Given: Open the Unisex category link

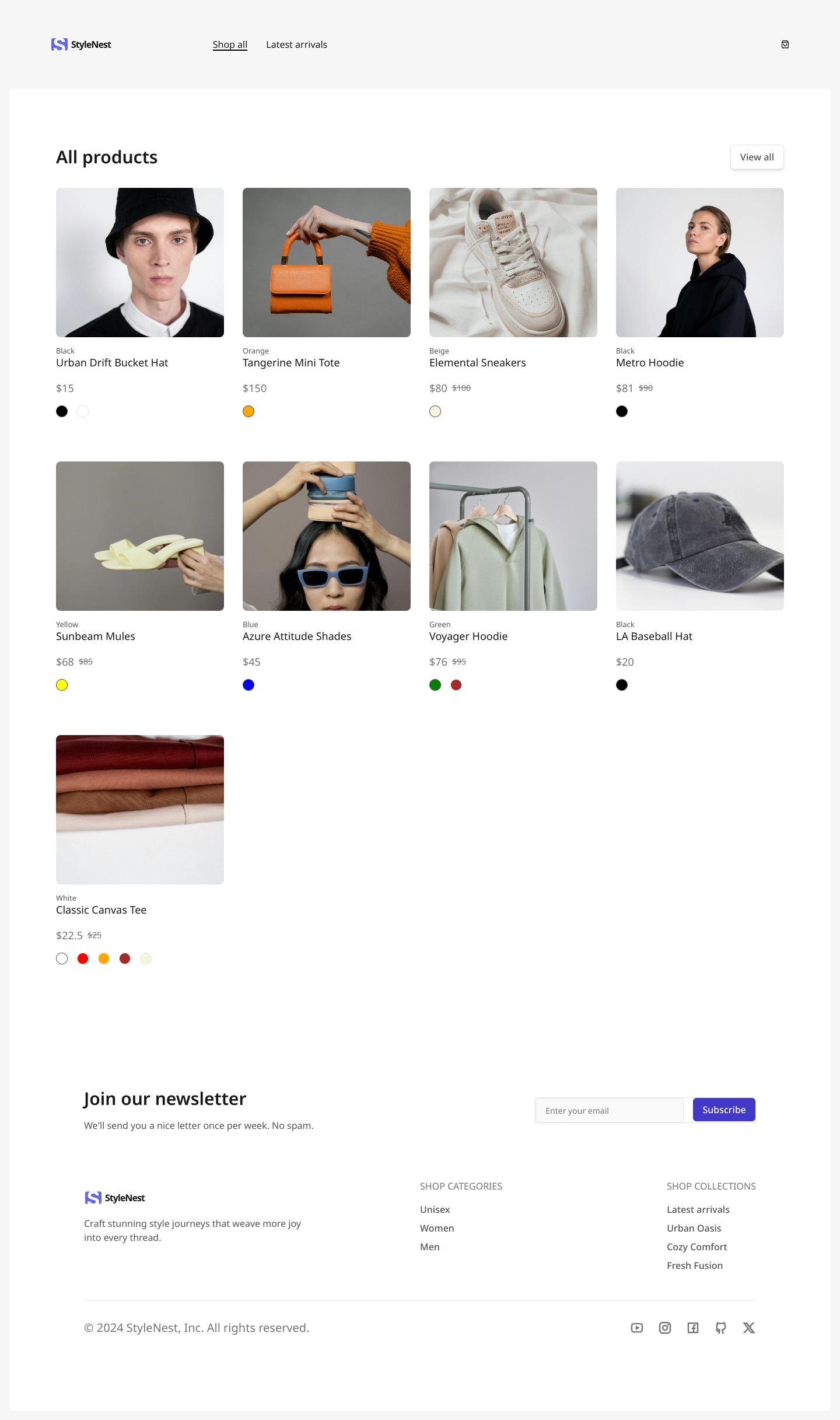Looking at the screenshot, I should (435, 1209).
